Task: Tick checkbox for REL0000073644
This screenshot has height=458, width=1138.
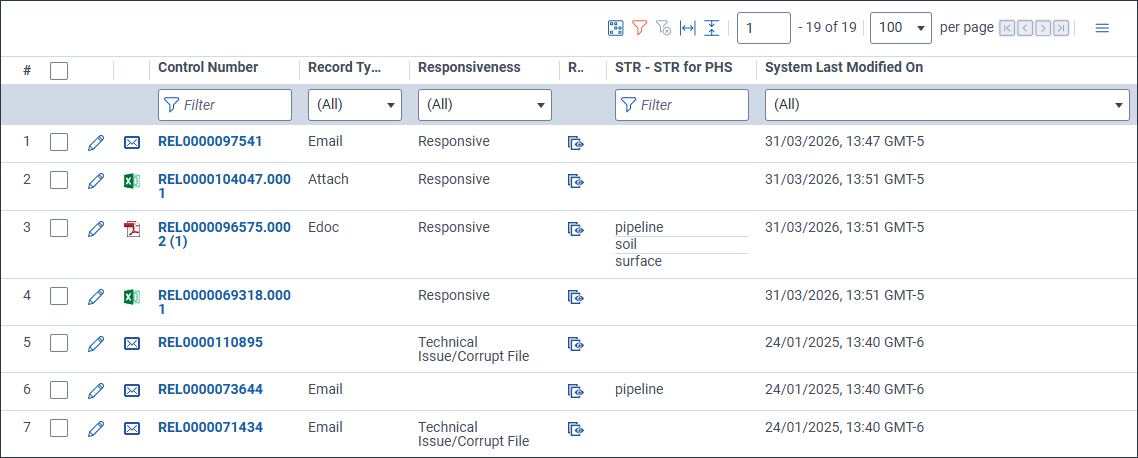Action: [x=59, y=391]
